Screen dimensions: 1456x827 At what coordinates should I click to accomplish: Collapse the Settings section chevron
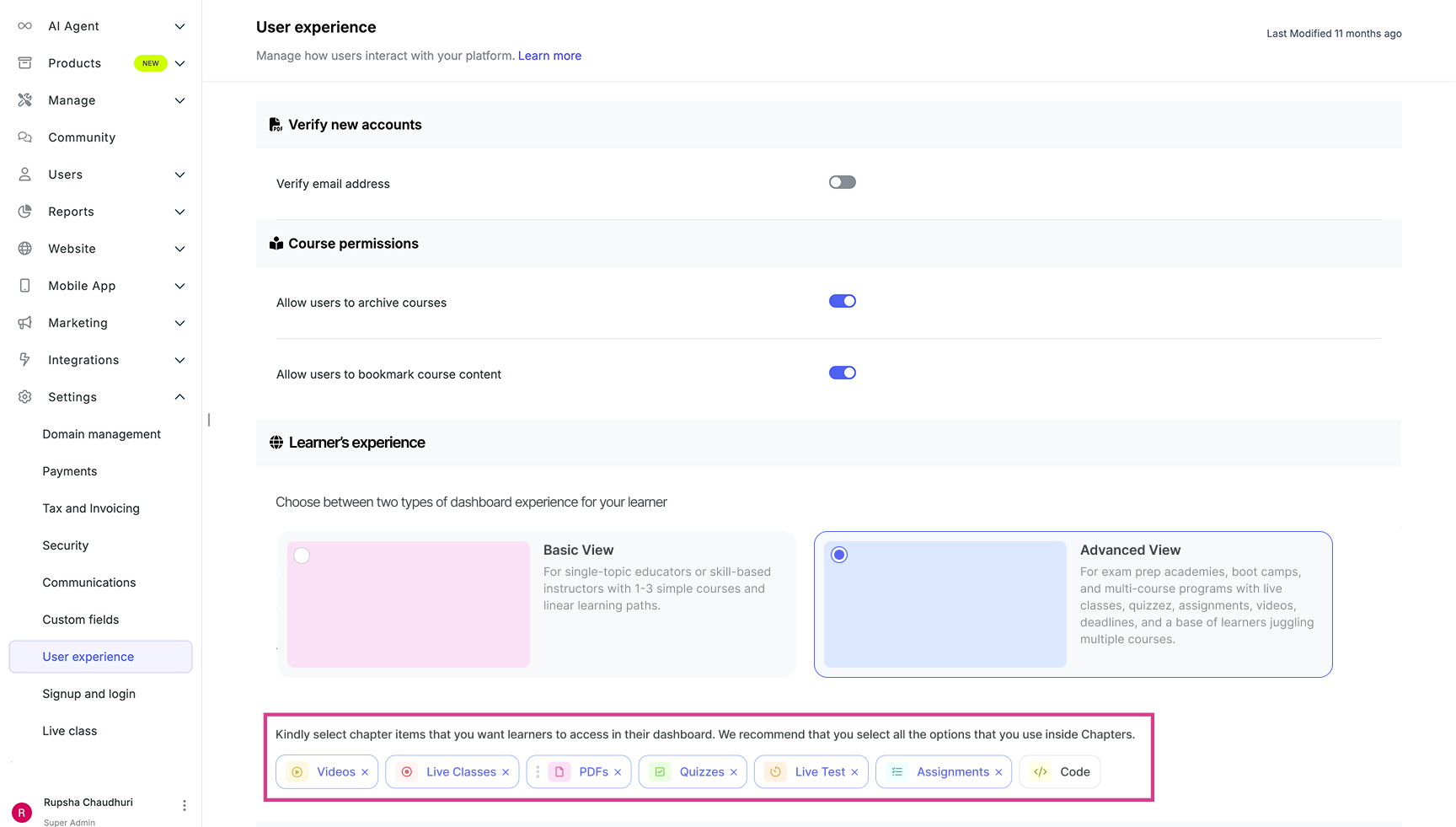(x=179, y=397)
